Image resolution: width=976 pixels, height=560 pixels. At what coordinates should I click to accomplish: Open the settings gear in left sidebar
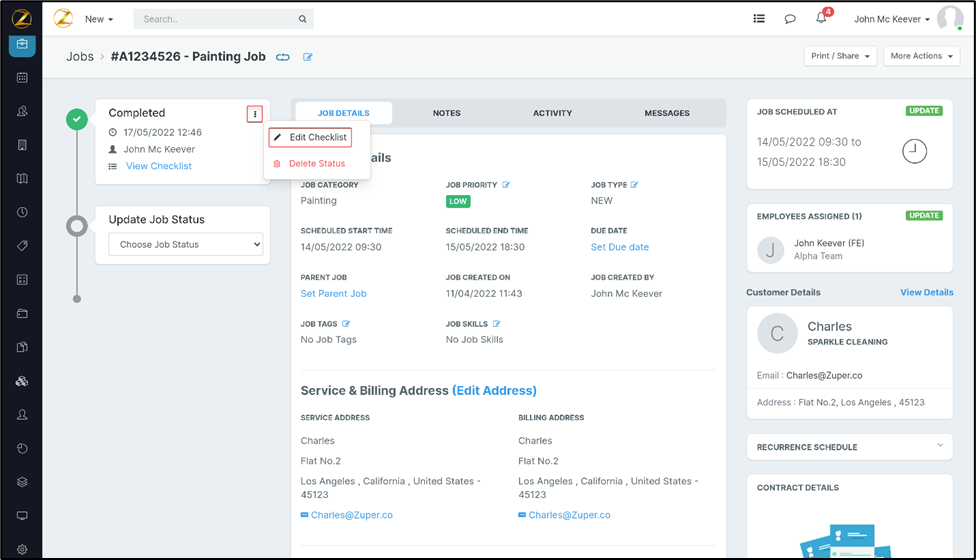[22, 549]
